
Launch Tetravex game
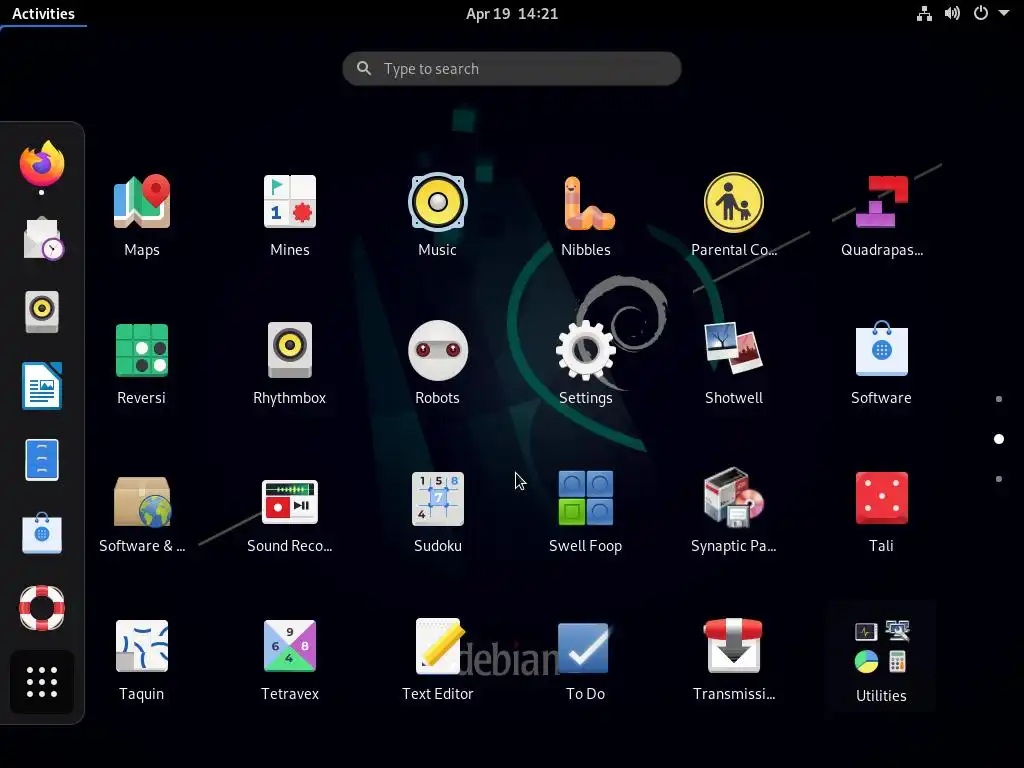[289, 660]
